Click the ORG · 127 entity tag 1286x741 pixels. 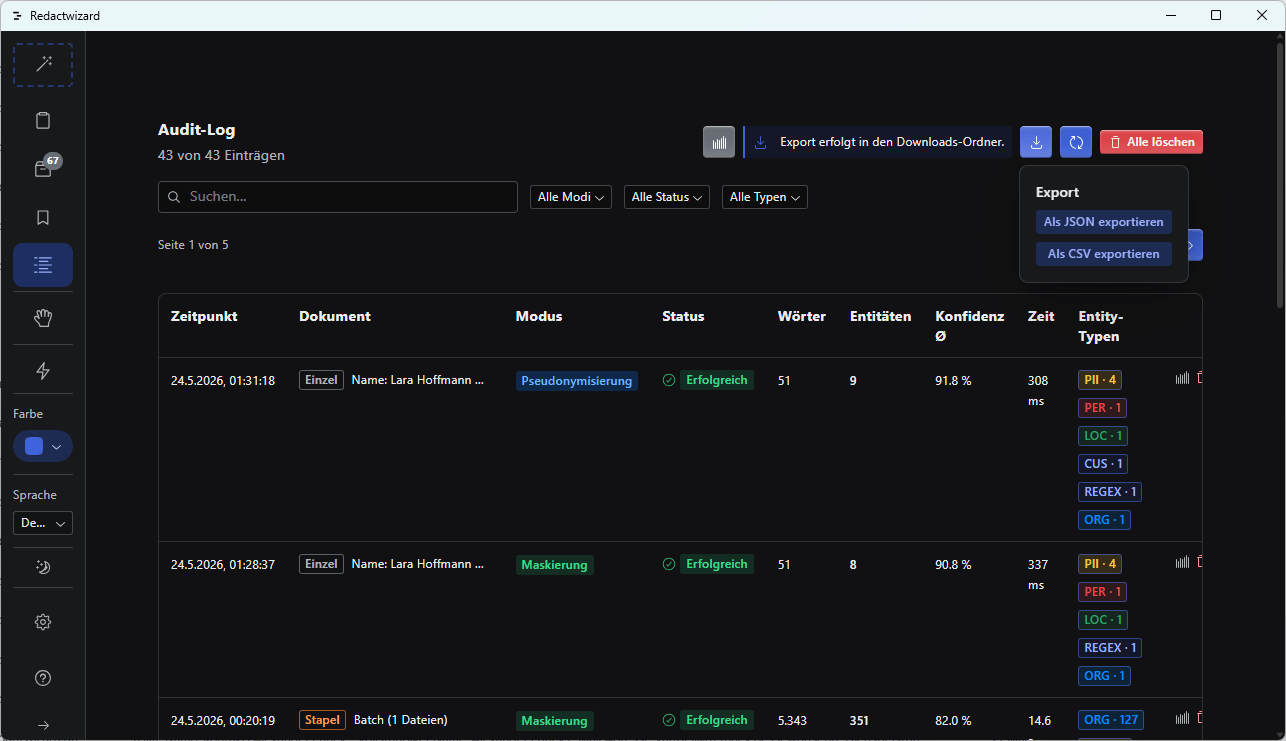tap(1111, 720)
